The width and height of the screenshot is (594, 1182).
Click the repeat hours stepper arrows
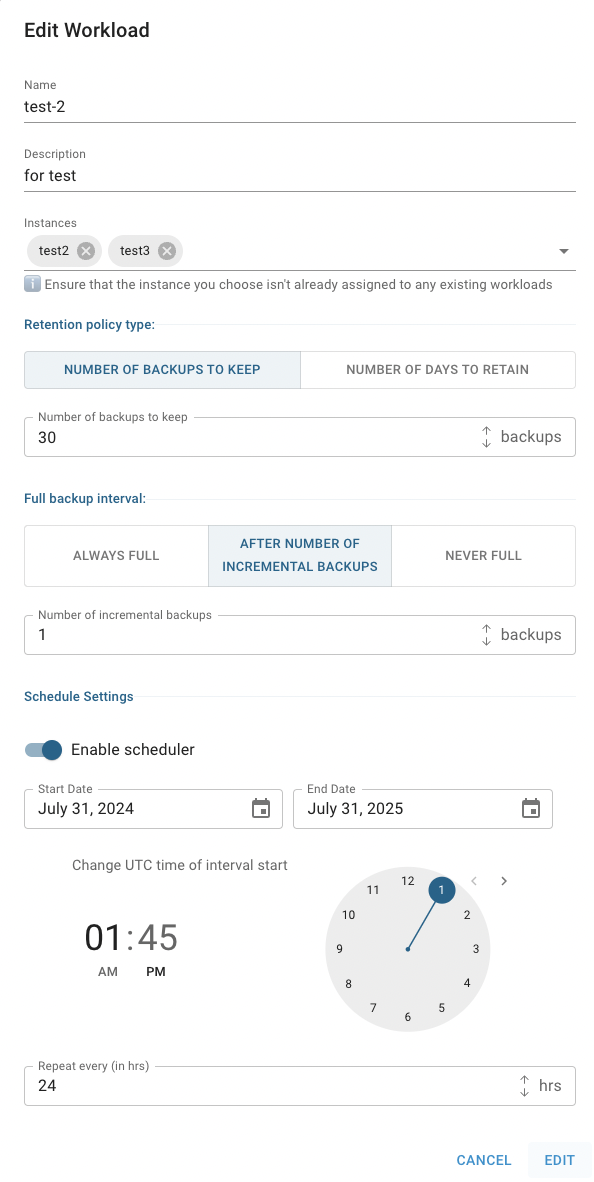click(x=525, y=1086)
